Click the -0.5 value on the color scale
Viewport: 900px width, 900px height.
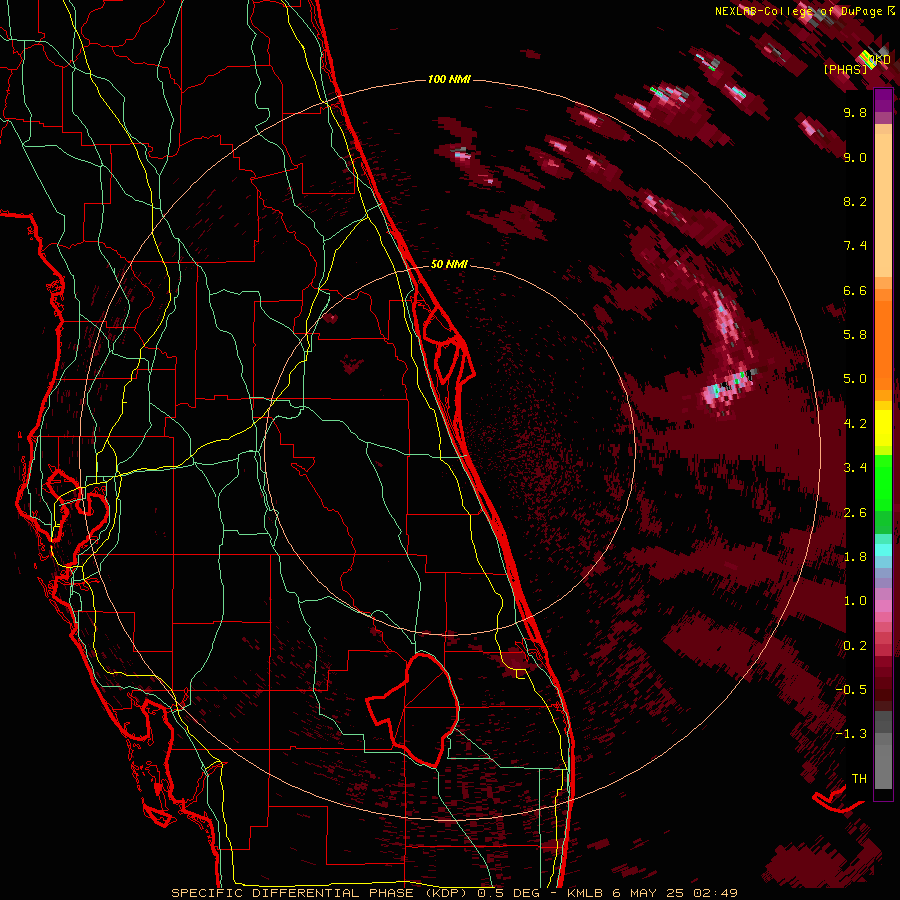[x=851, y=690]
